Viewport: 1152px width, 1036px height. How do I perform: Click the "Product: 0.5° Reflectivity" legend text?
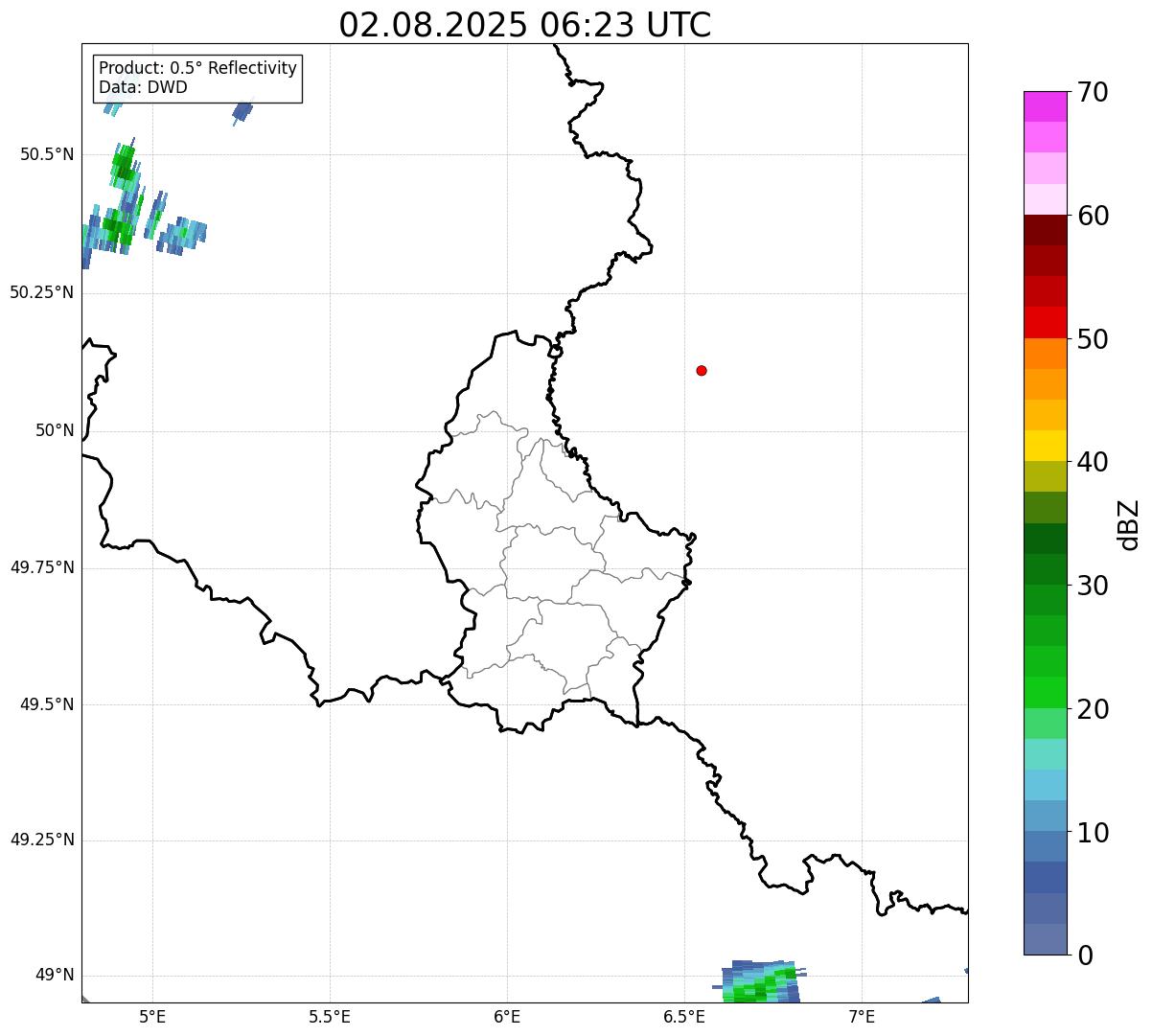197,68
